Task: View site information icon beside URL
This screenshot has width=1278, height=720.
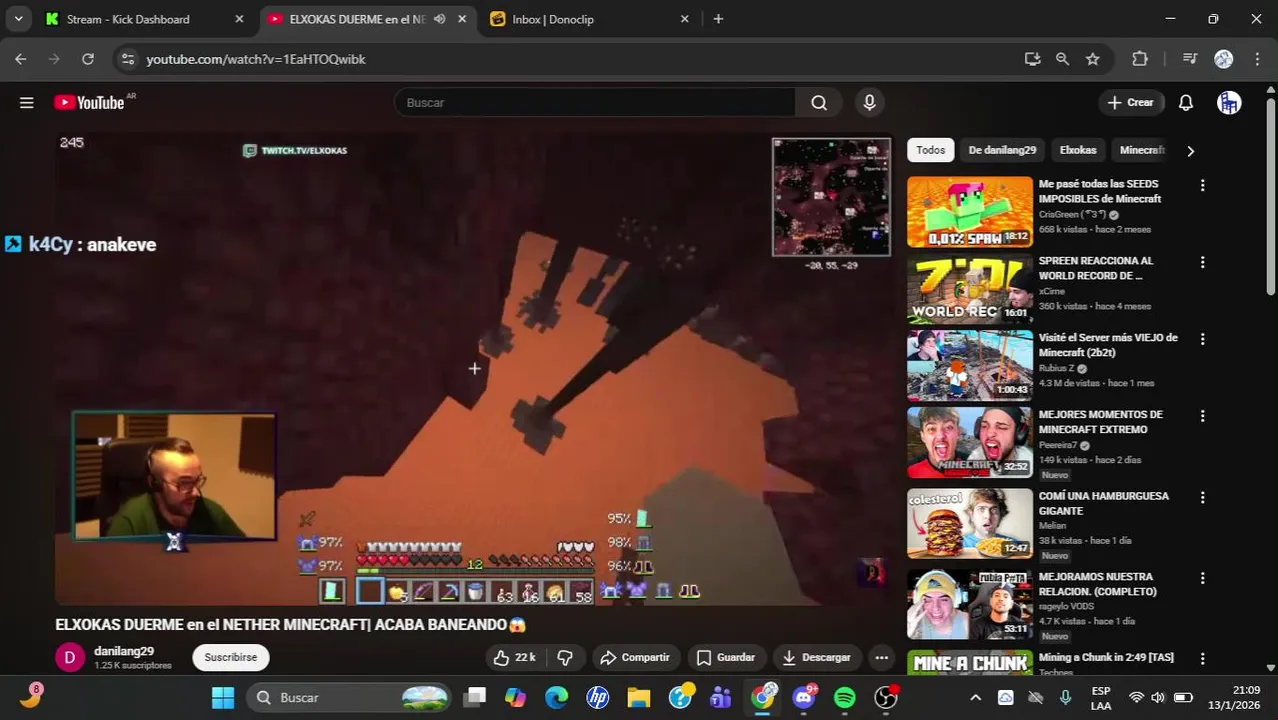Action: coord(127,59)
